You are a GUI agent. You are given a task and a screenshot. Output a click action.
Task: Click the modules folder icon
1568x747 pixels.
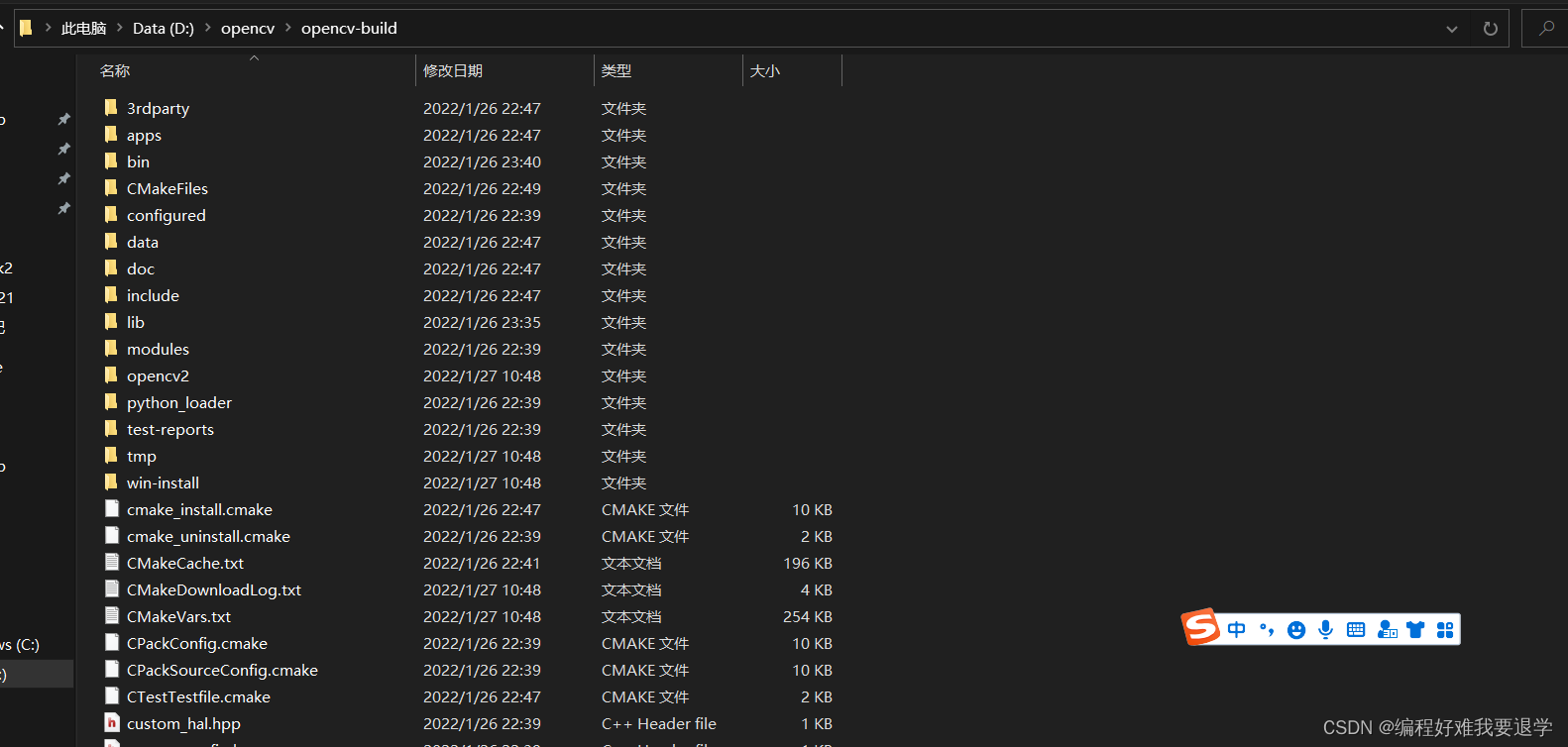pyautogui.click(x=111, y=348)
